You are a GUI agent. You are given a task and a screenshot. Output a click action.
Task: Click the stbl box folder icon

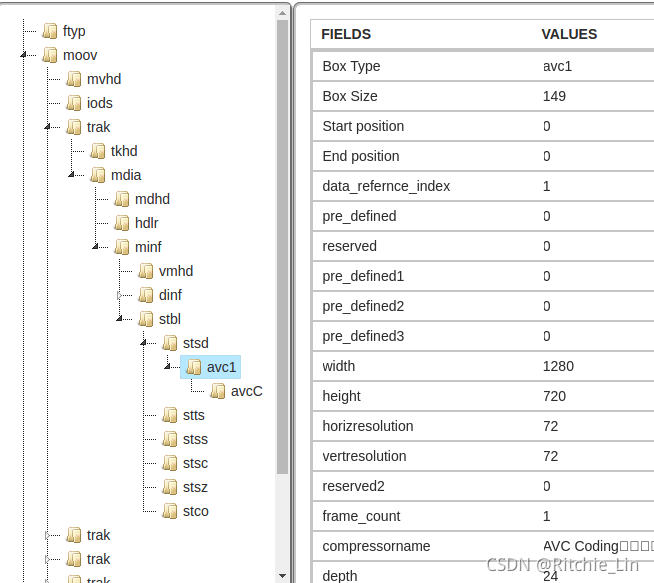[x=146, y=319]
